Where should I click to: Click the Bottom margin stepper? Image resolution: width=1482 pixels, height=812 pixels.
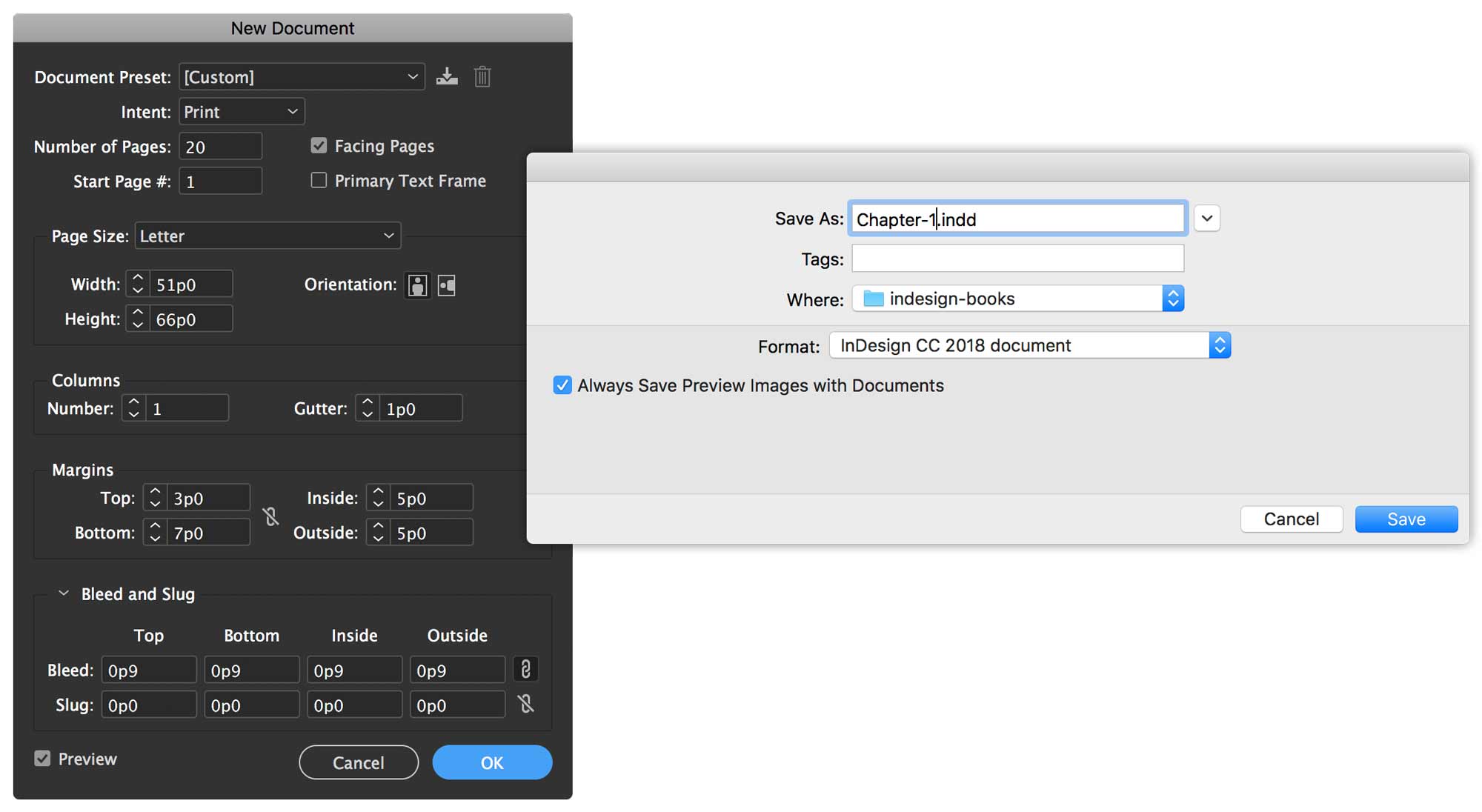pyautogui.click(x=155, y=533)
